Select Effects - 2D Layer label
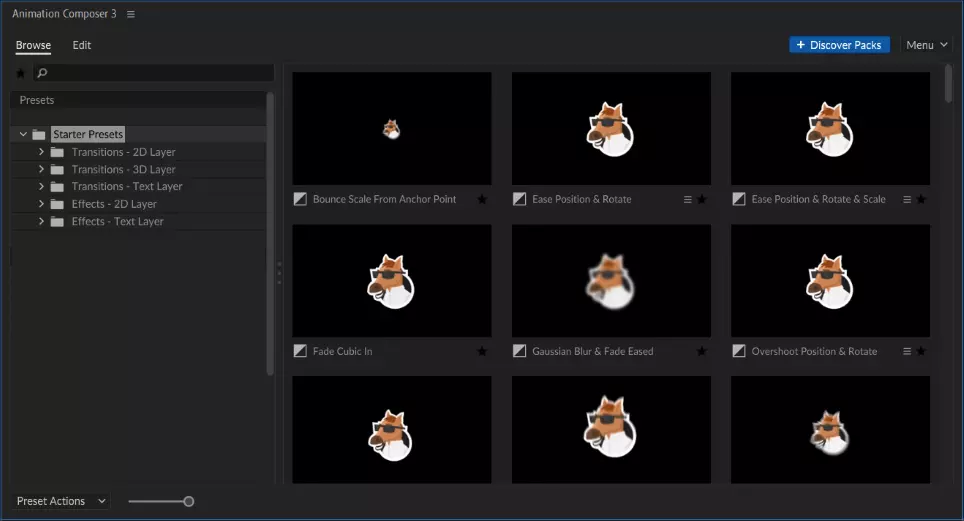964x521 pixels. pyautogui.click(x=114, y=204)
